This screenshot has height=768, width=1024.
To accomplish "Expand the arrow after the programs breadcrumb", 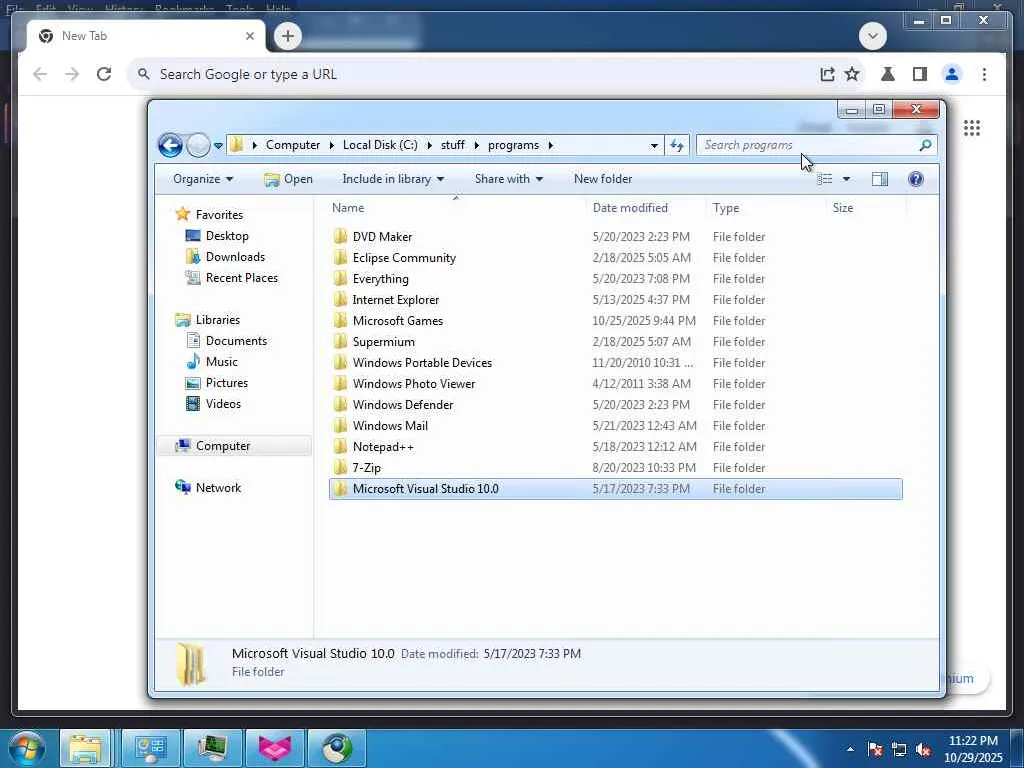I will coord(551,145).
